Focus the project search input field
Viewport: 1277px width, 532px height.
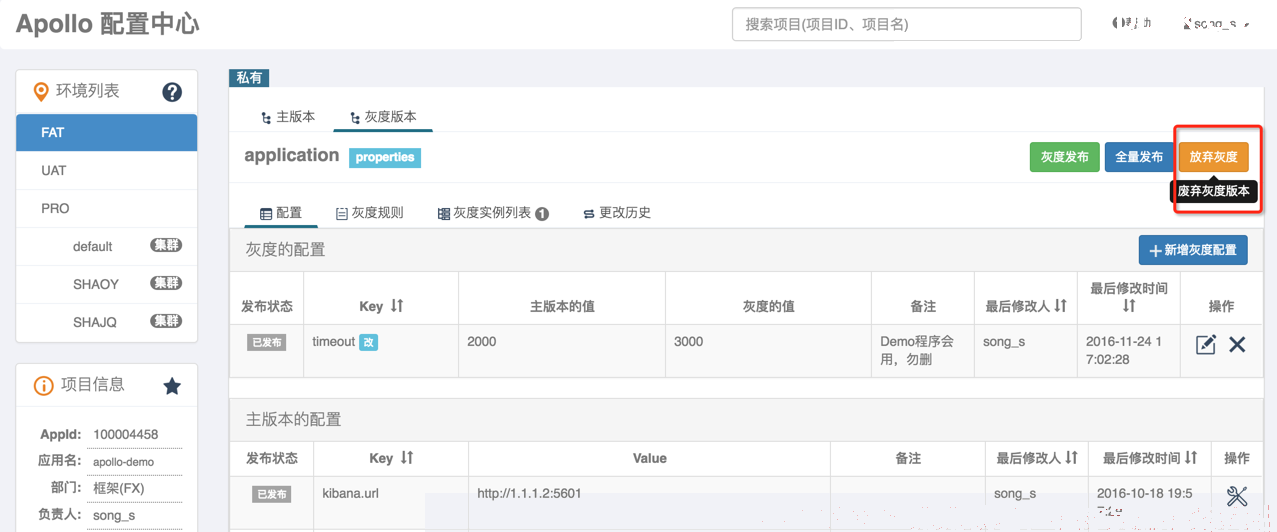pos(907,24)
